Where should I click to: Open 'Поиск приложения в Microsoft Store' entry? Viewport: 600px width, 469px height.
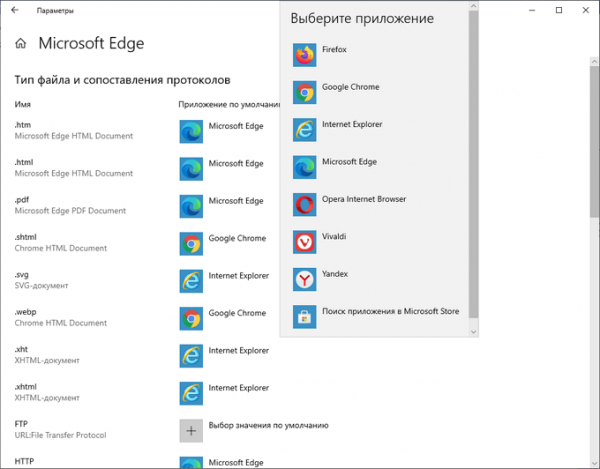tap(376, 317)
